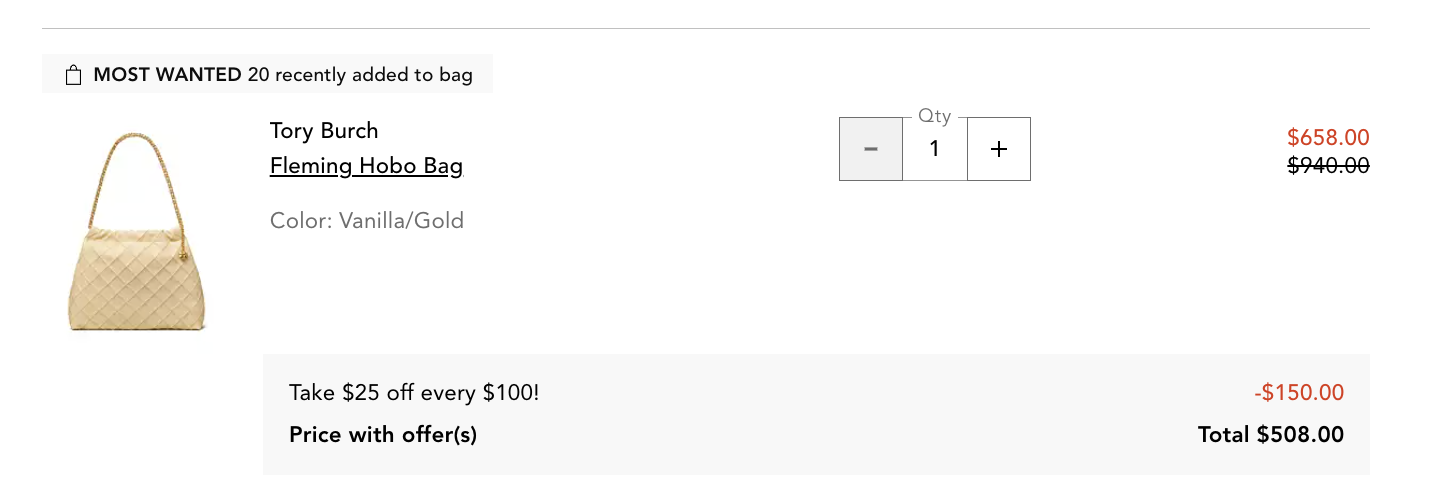This screenshot has width=1434, height=484.
Task: Click the Tory Burch brand name
Action: [x=324, y=131]
